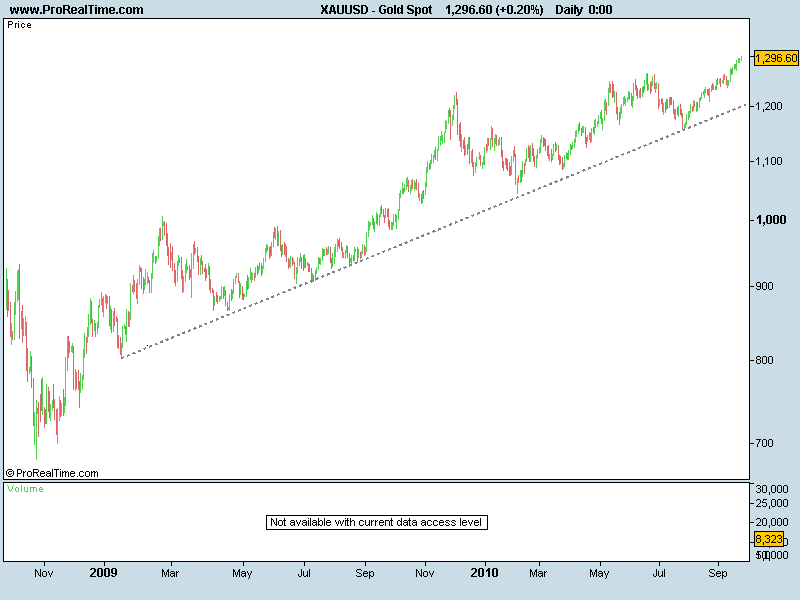Click the Price panel label
This screenshot has width=800, height=600.
point(19,25)
